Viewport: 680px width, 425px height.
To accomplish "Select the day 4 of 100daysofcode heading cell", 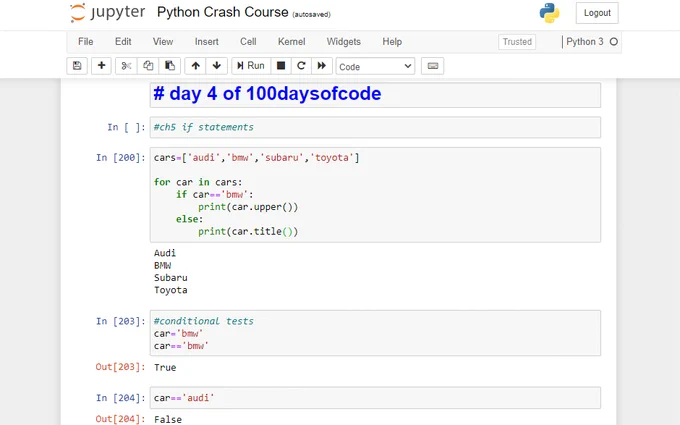I will coord(375,95).
